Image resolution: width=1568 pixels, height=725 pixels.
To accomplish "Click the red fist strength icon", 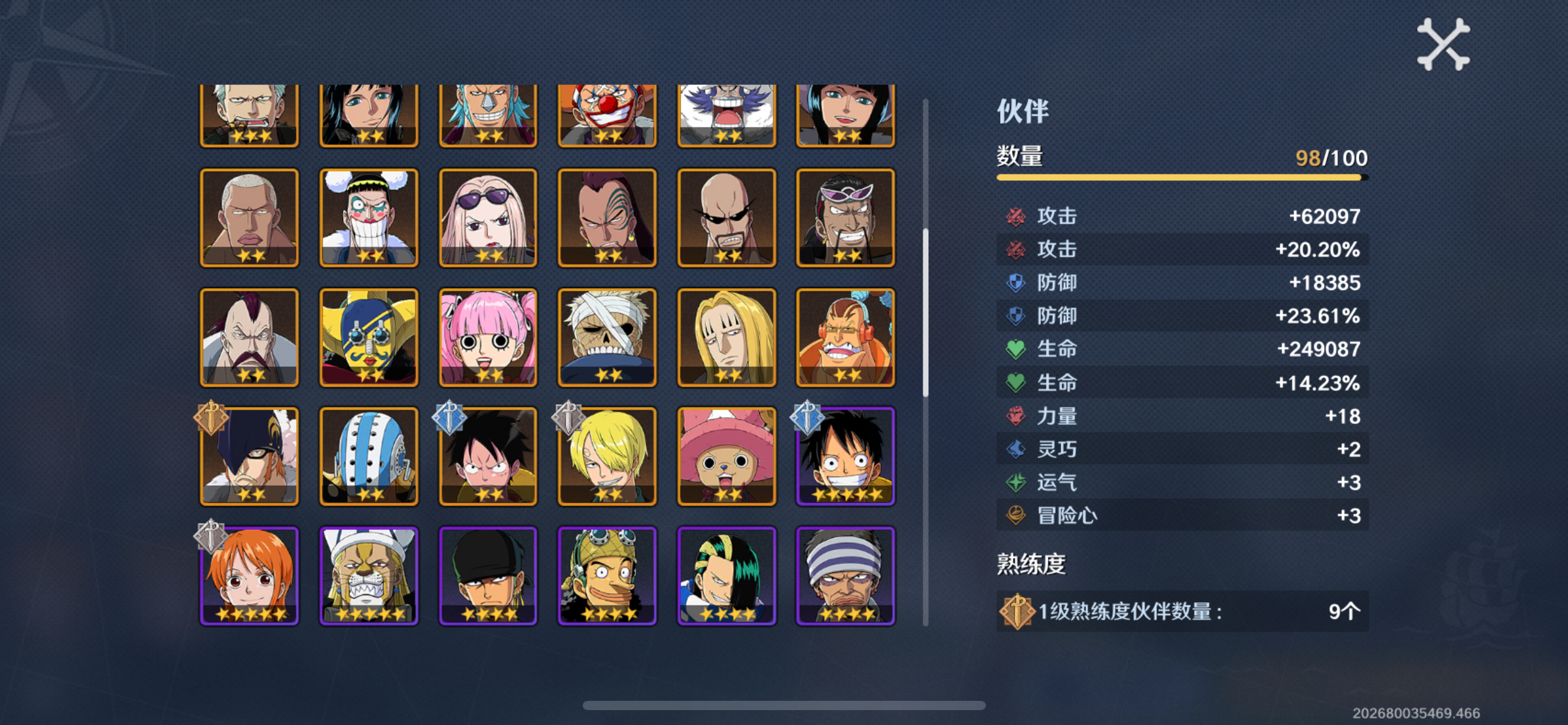I will pos(1016,416).
